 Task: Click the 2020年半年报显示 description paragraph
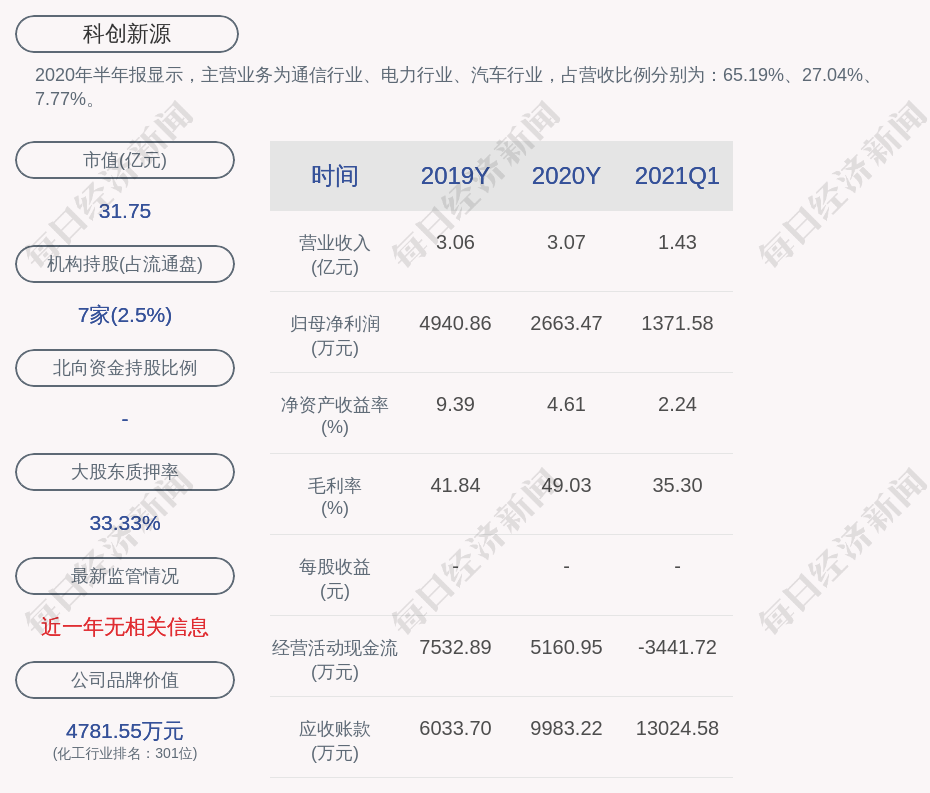tap(454, 87)
